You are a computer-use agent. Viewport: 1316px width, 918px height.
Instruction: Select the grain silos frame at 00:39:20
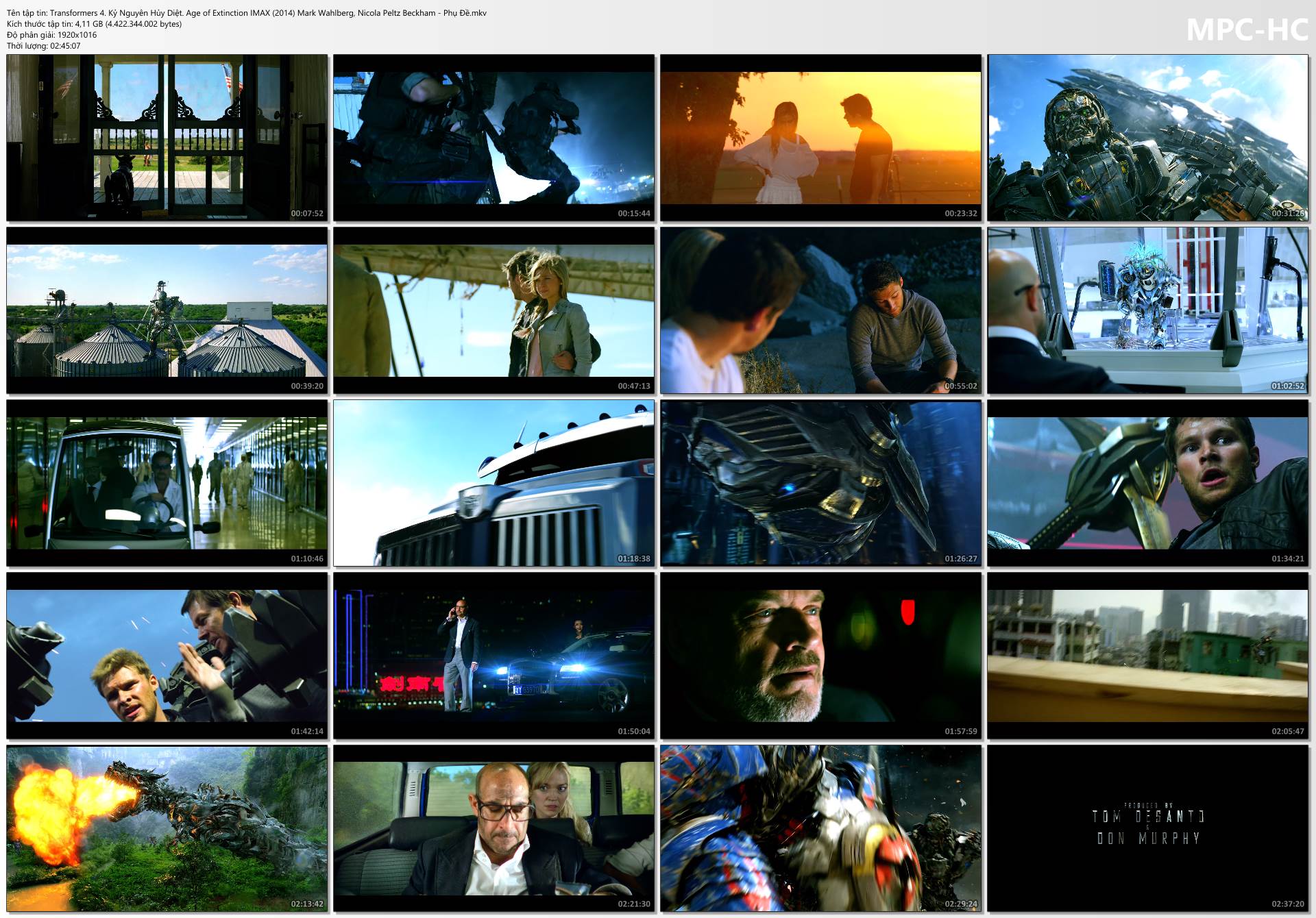pos(167,310)
